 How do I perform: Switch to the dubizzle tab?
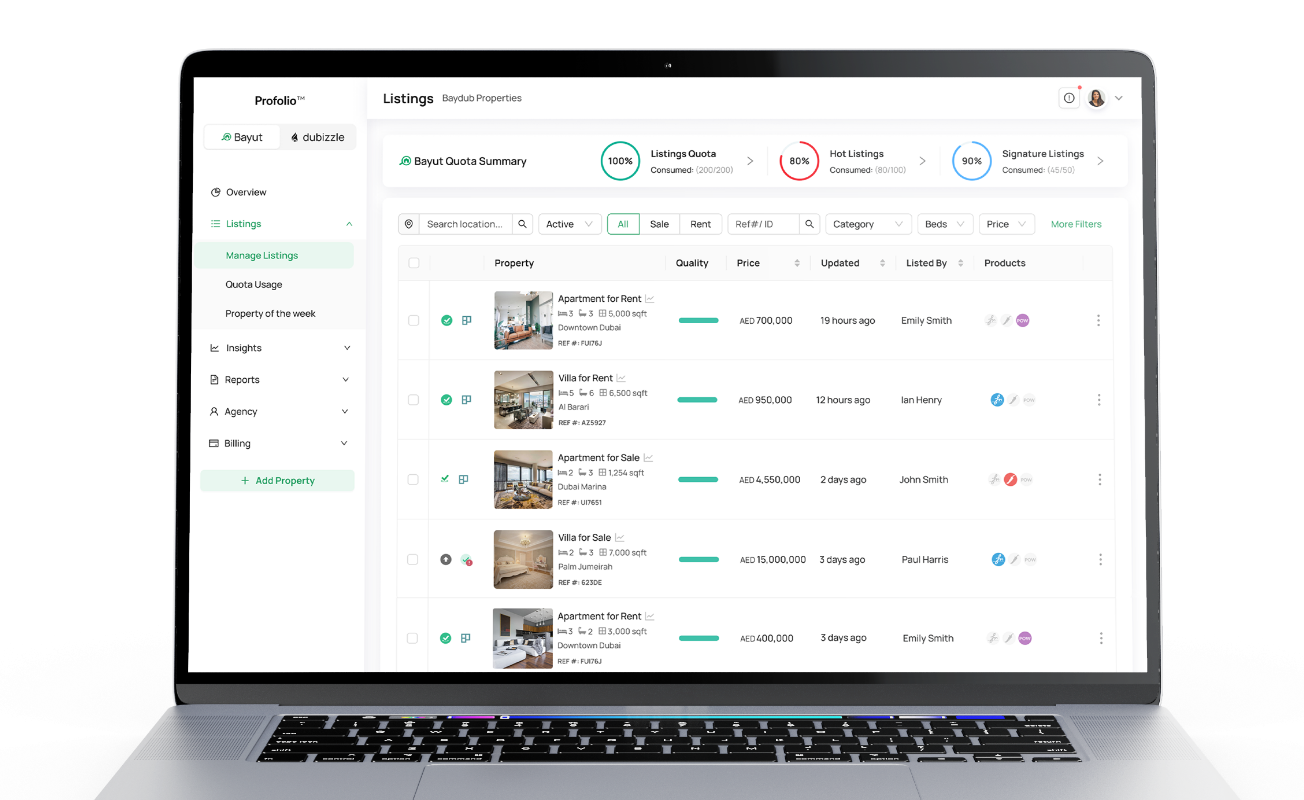(x=317, y=137)
